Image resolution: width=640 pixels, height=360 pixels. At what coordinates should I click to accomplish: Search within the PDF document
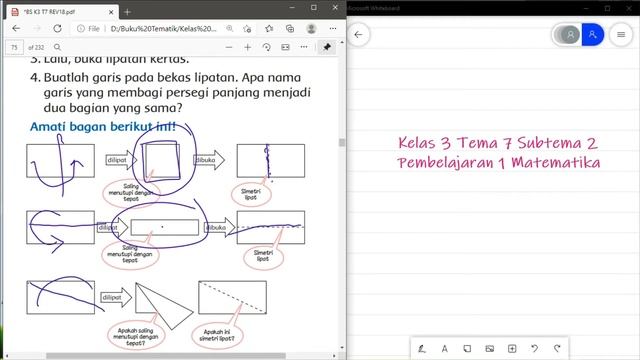[x=58, y=47]
